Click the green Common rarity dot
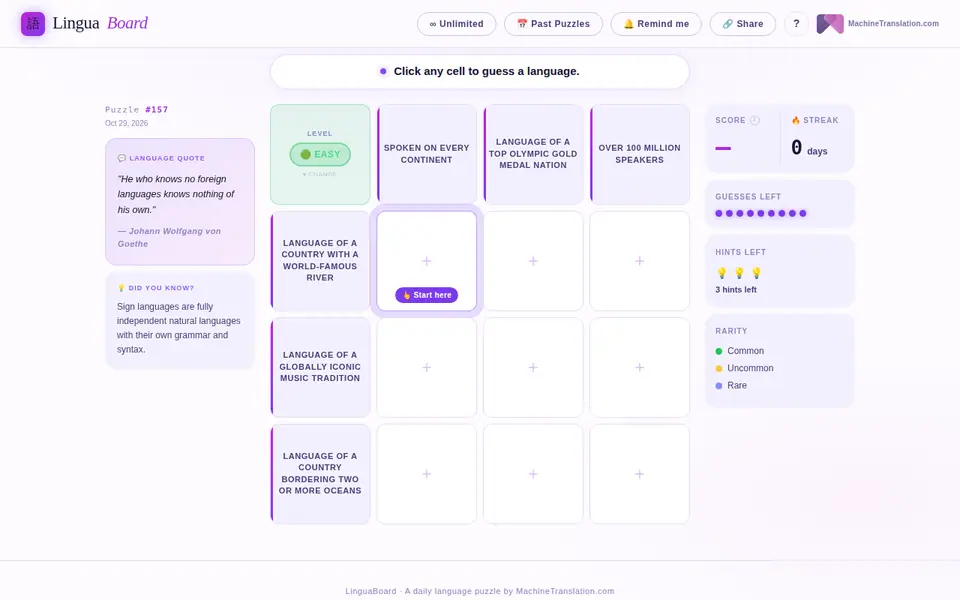This screenshot has height=600, width=960. pyautogui.click(x=719, y=351)
